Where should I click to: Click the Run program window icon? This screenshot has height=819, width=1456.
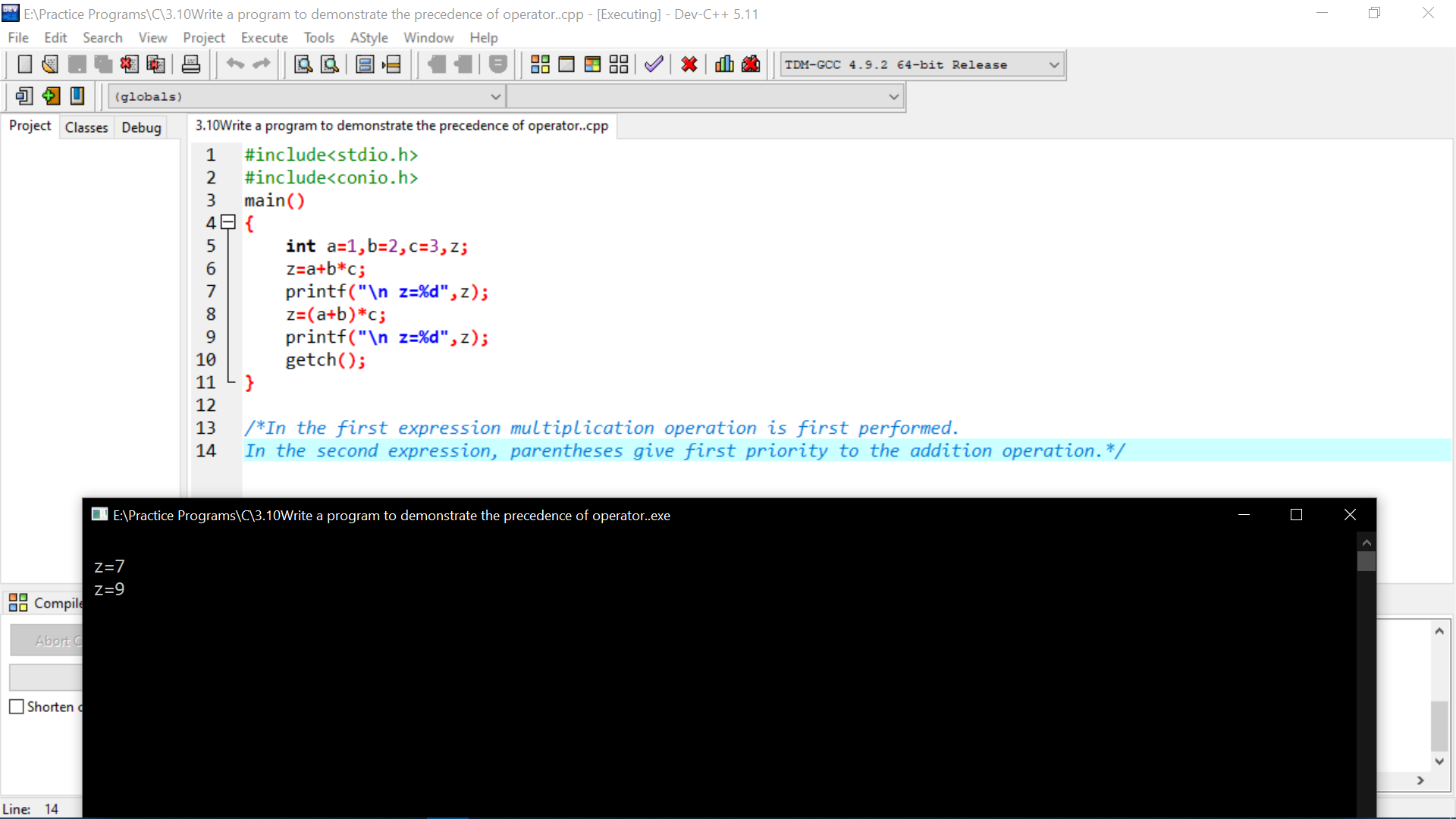(x=566, y=64)
